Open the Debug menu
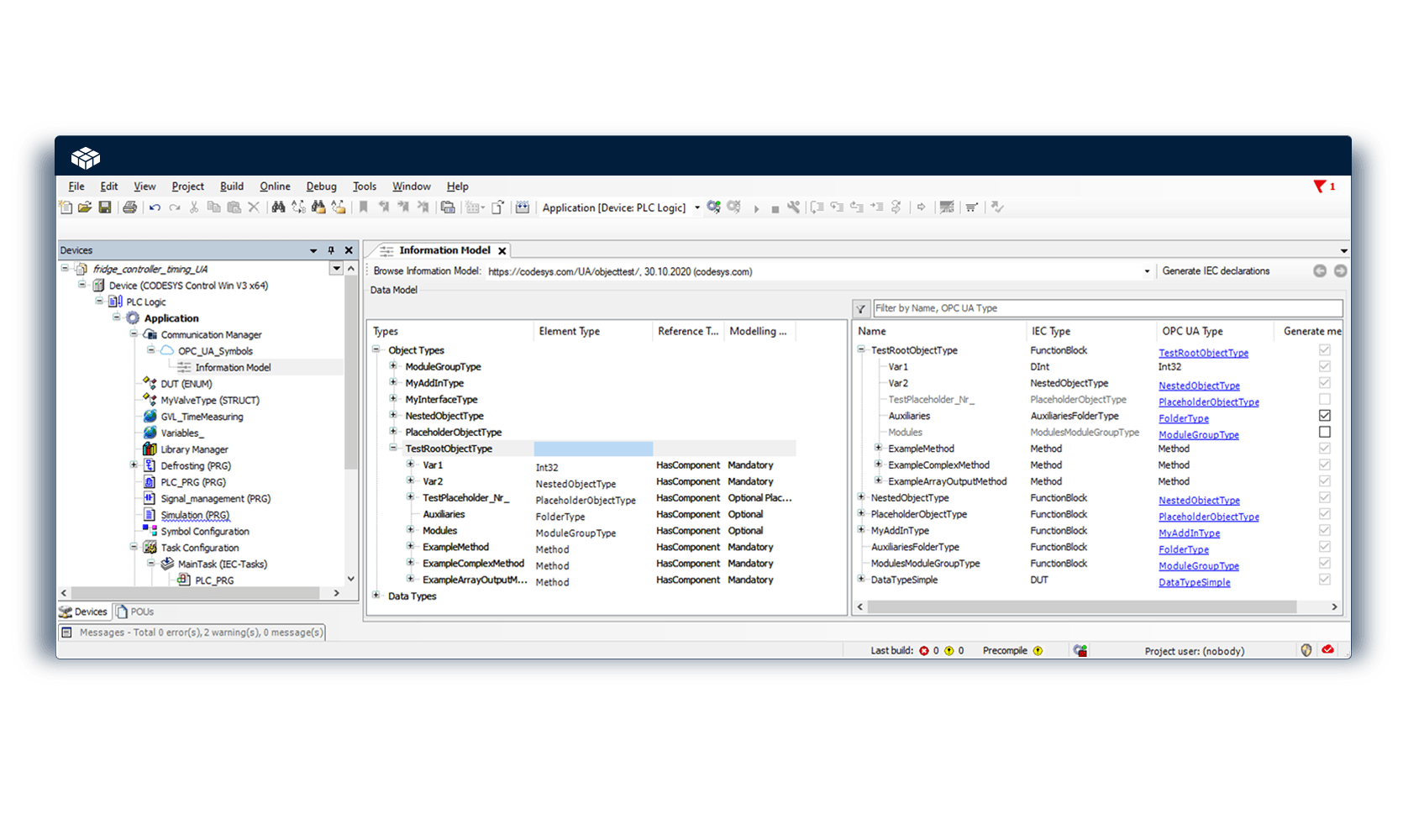 coord(321,186)
